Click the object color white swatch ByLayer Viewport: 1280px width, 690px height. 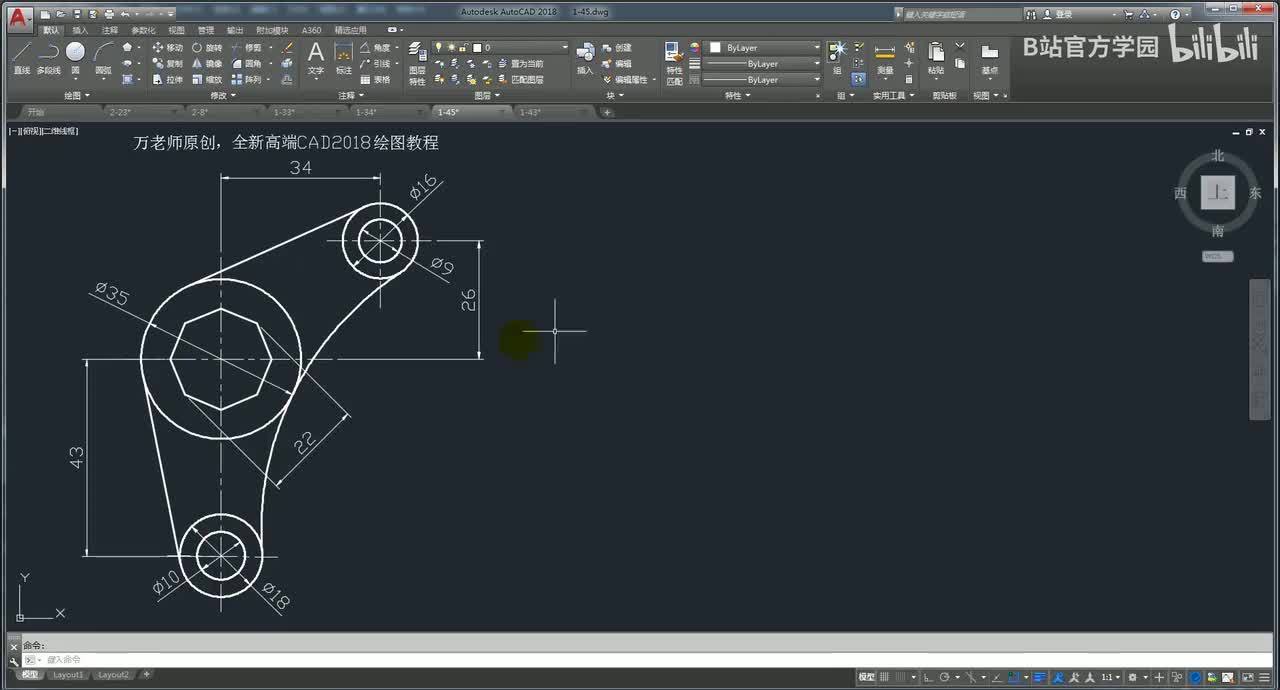[716, 47]
